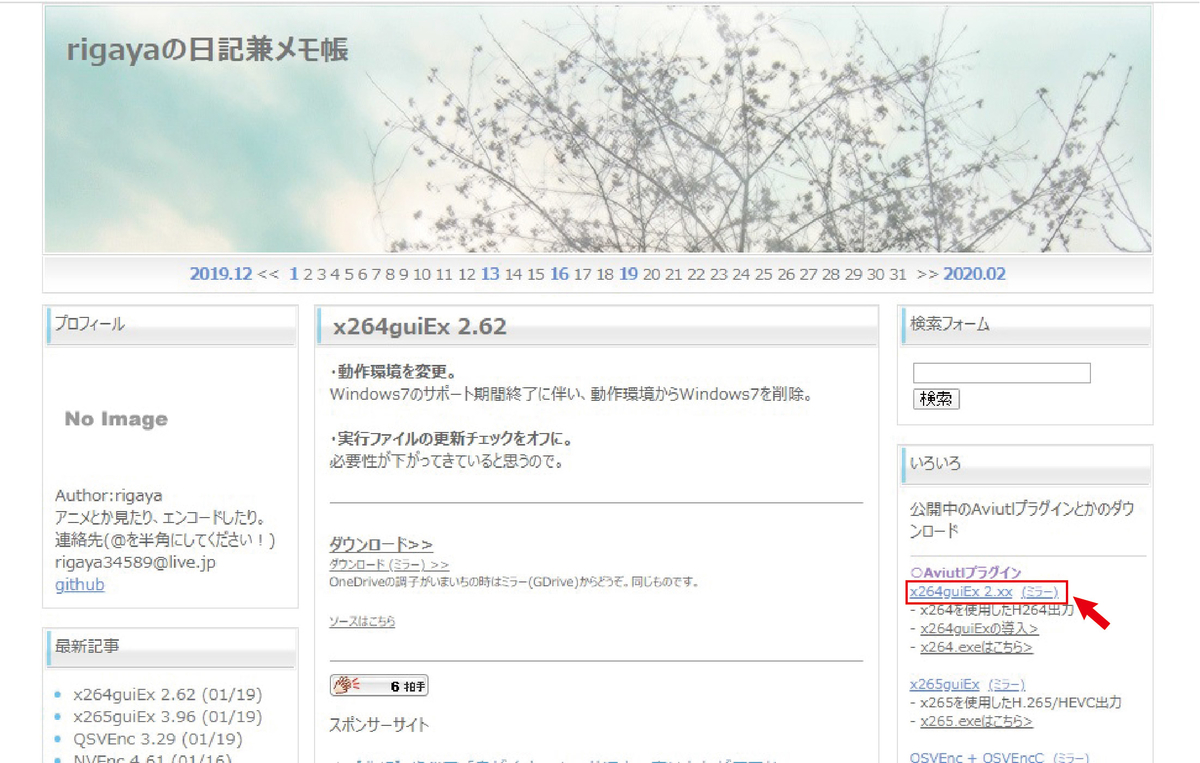Click the 検索 search button
The image size is (1200, 763).
pos(936,398)
